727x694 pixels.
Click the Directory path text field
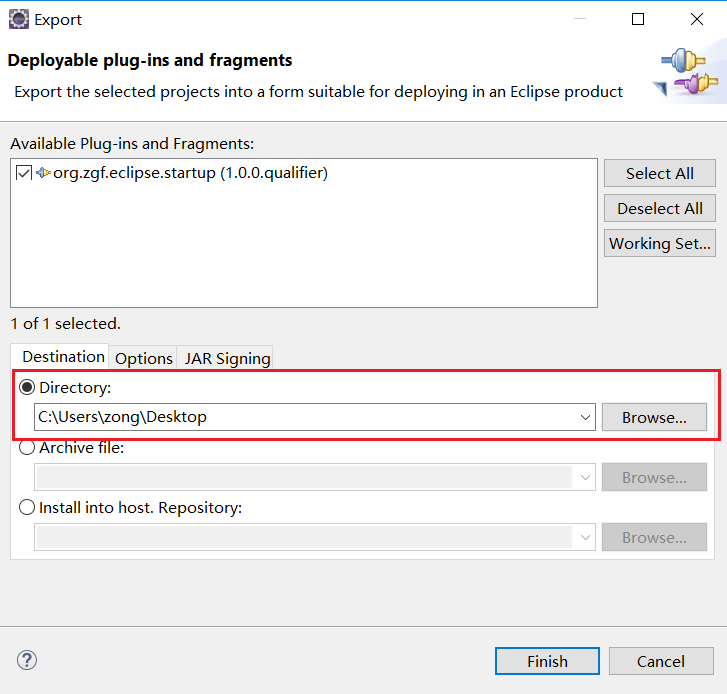[300, 417]
